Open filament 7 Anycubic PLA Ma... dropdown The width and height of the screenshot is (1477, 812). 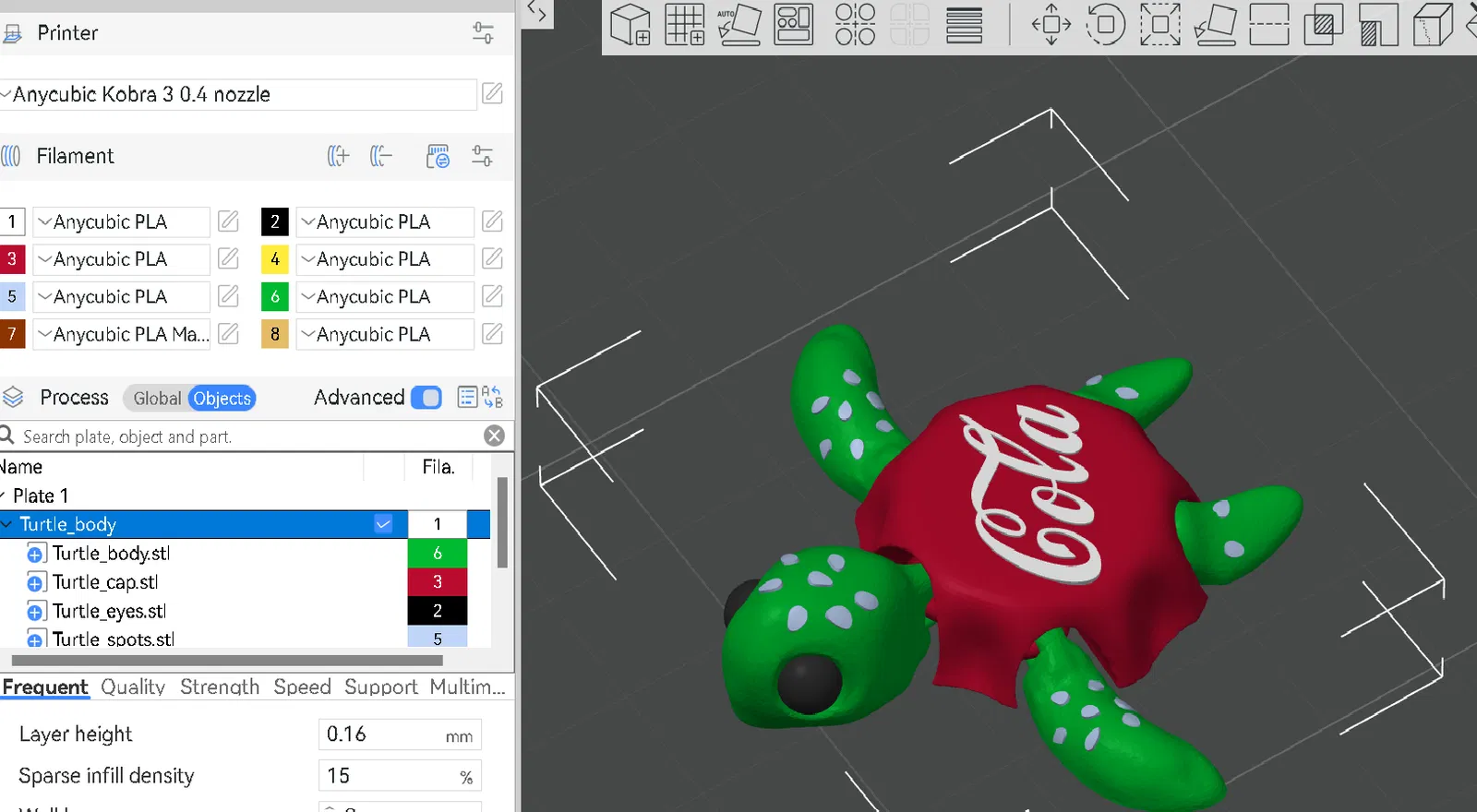122,334
